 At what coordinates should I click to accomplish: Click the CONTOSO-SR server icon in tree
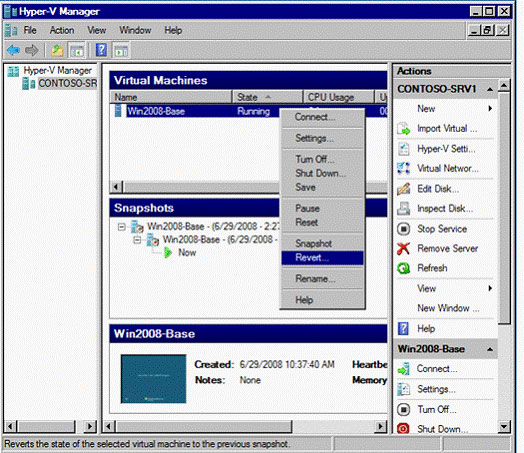(x=28, y=84)
